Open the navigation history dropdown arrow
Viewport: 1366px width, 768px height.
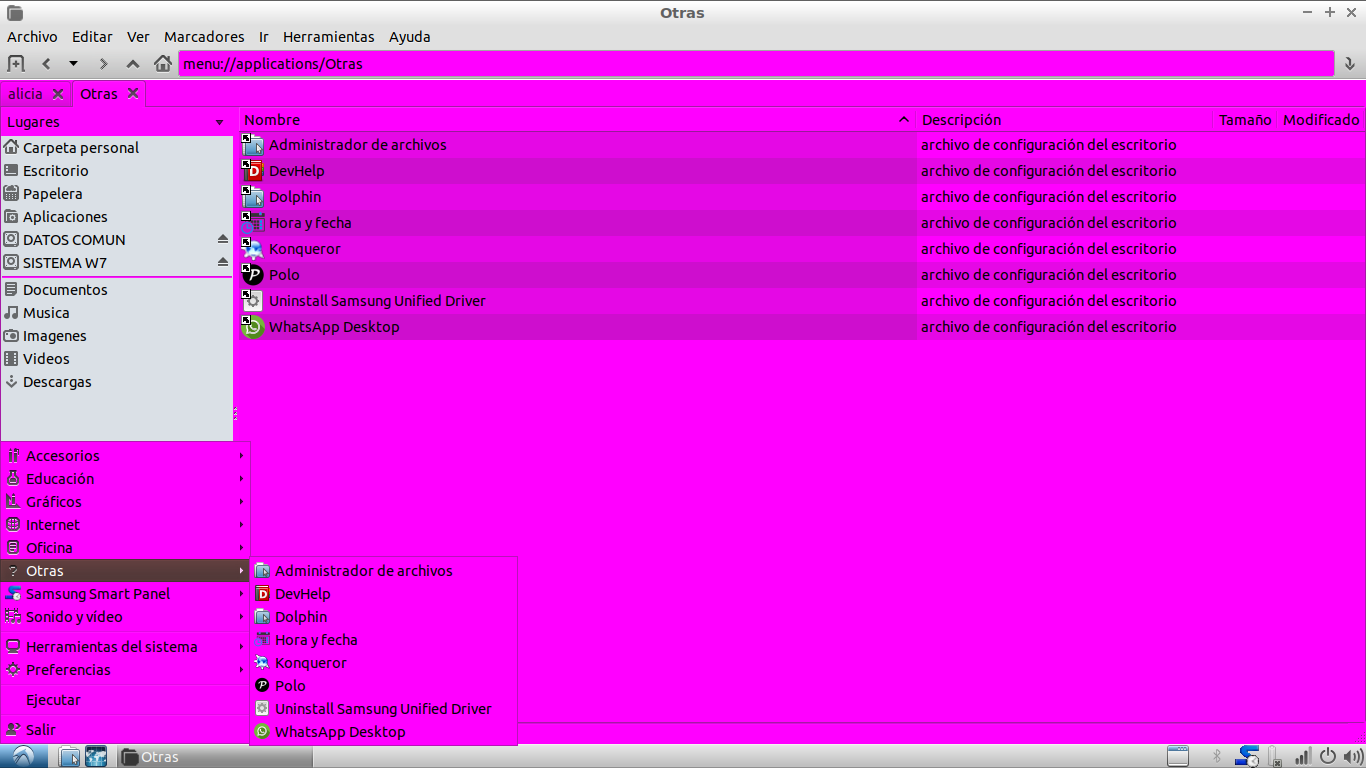click(x=73, y=63)
